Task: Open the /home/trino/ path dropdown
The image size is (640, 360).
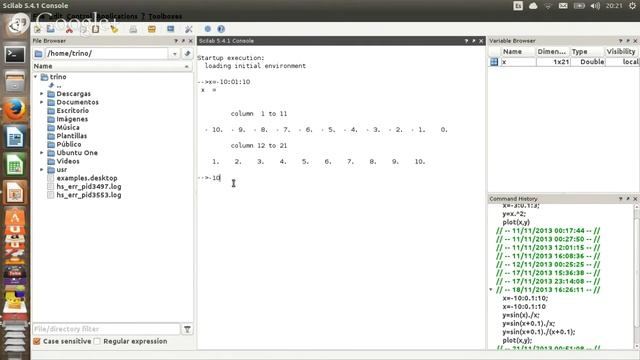Action: click(x=174, y=53)
